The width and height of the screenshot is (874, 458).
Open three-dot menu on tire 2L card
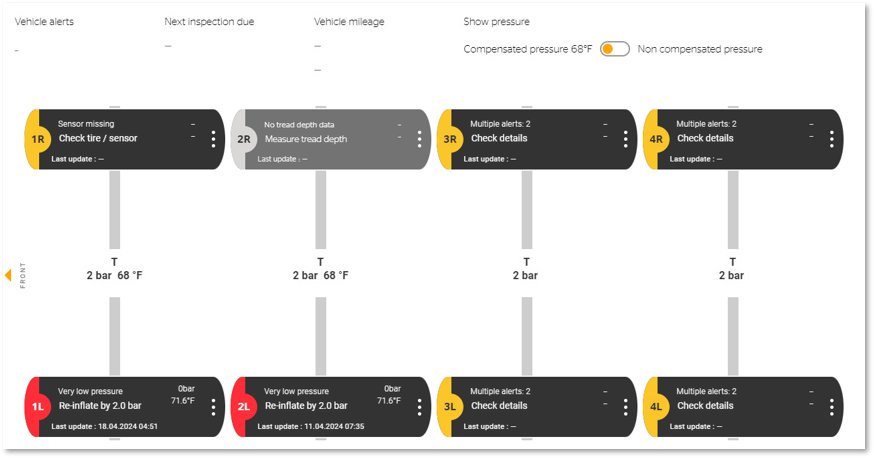[x=419, y=407]
